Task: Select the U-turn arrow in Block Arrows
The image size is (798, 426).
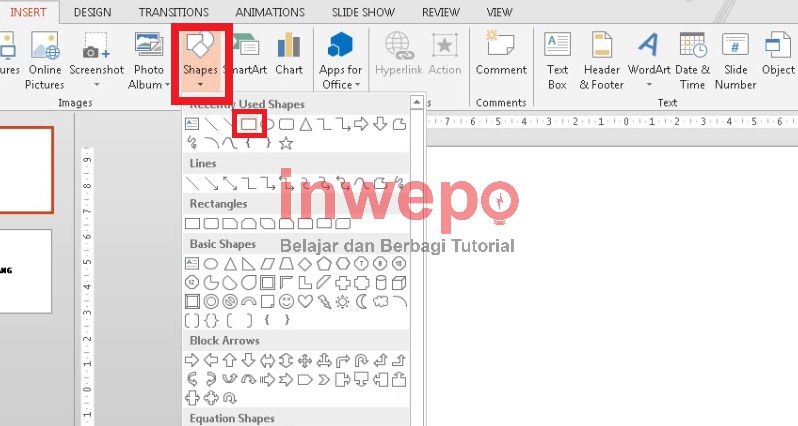Action: coord(361,361)
